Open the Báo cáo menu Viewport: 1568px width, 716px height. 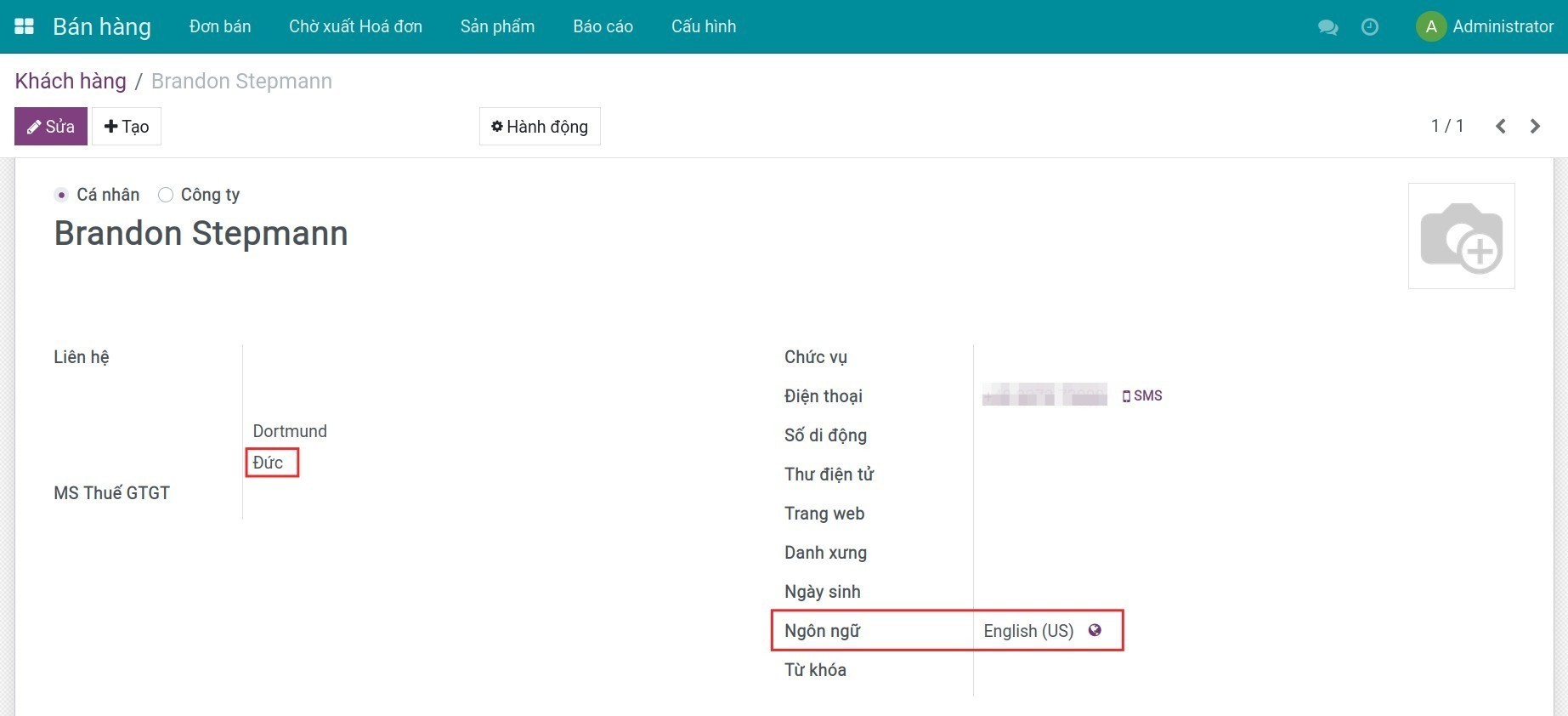tap(603, 26)
